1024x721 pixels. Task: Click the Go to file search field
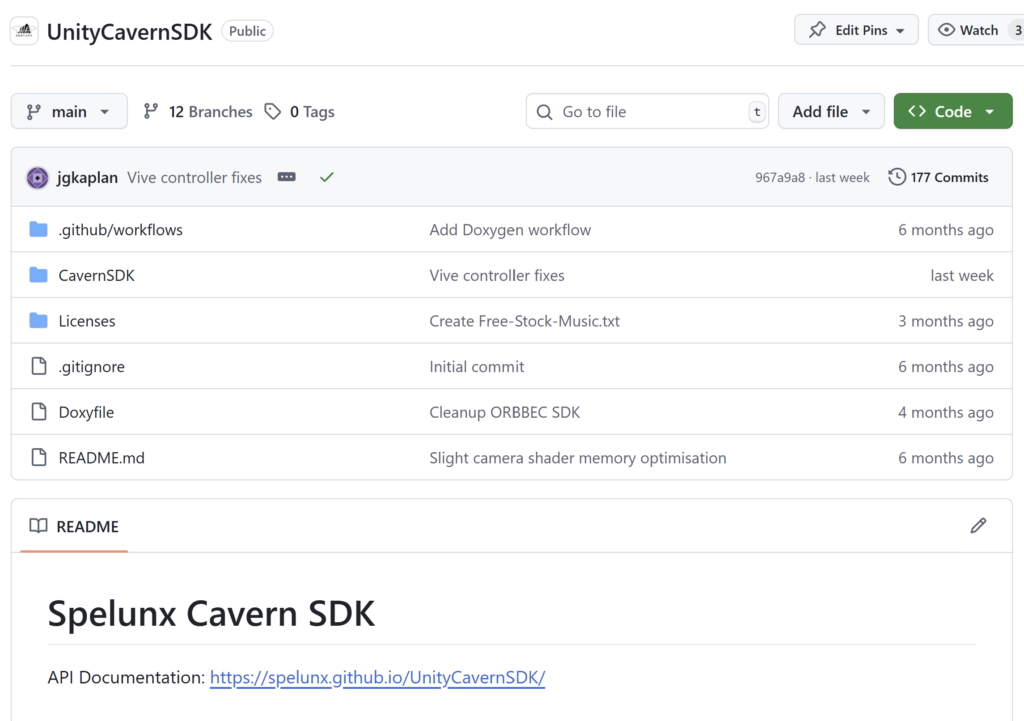pyautogui.click(x=647, y=112)
